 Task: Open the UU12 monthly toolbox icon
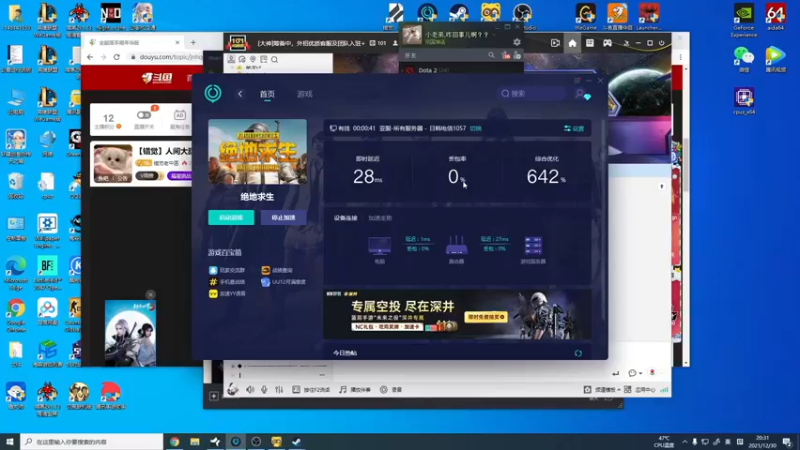point(265,282)
